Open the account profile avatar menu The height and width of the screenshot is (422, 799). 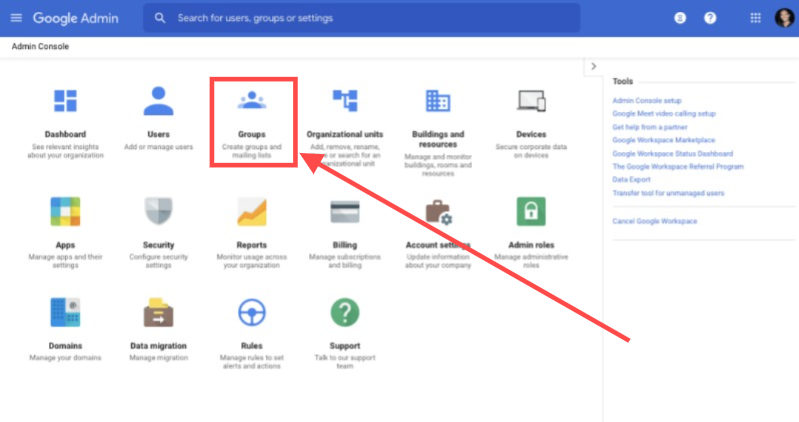[783, 18]
